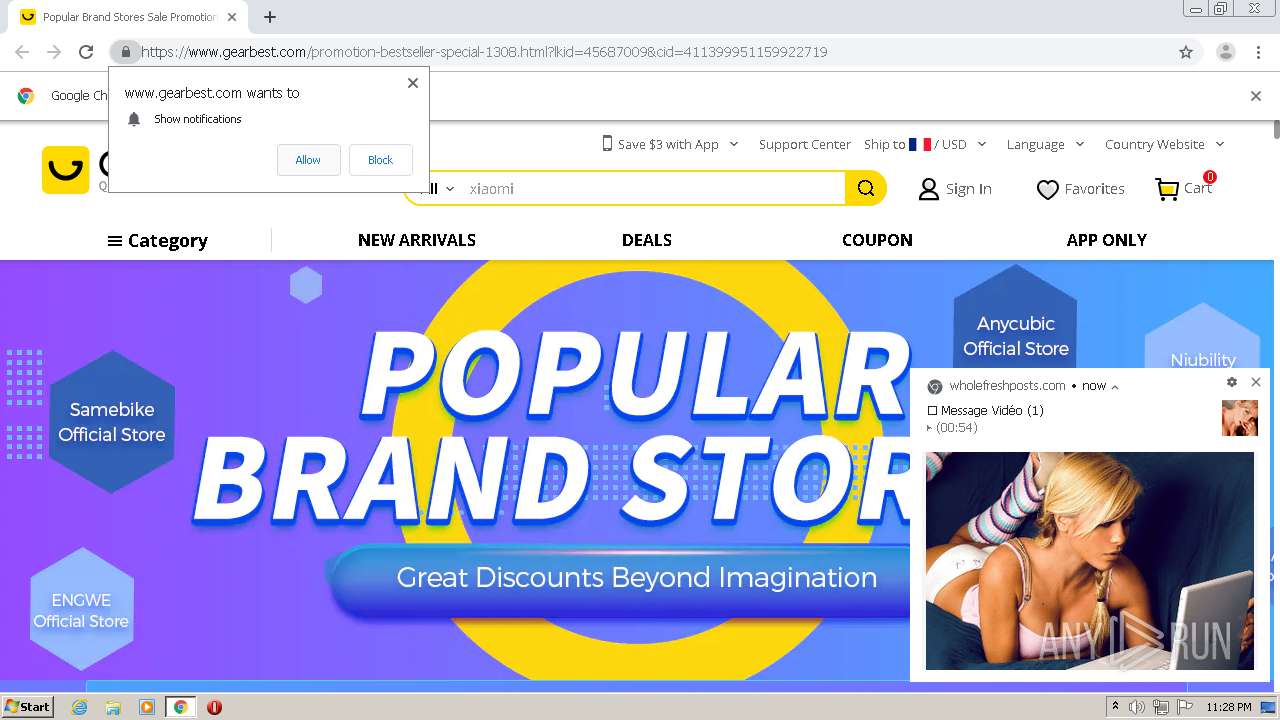Click the red security taskbar icon
Viewport: 1280px width, 720px height.
[214, 707]
